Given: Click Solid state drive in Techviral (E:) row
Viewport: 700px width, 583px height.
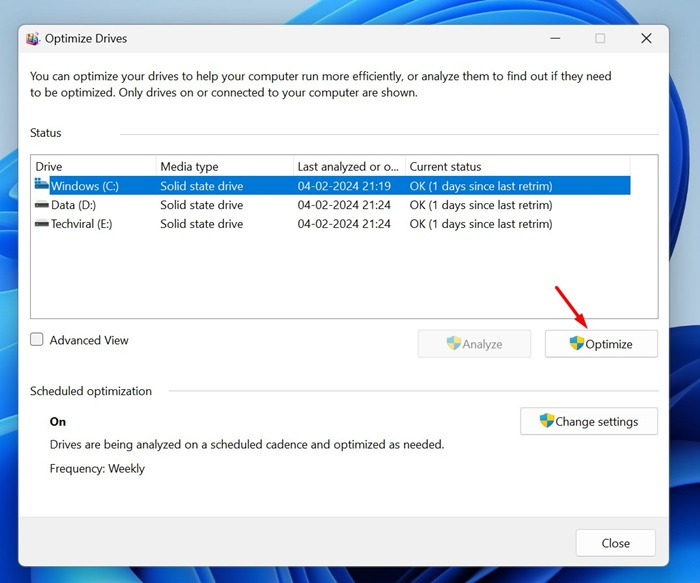Looking at the screenshot, I should 202,224.
